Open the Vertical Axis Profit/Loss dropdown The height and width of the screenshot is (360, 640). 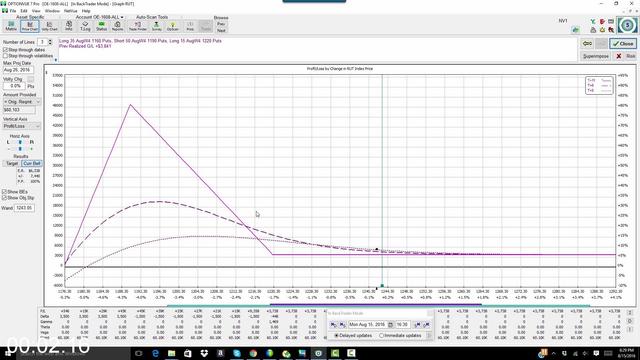point(22,126)
